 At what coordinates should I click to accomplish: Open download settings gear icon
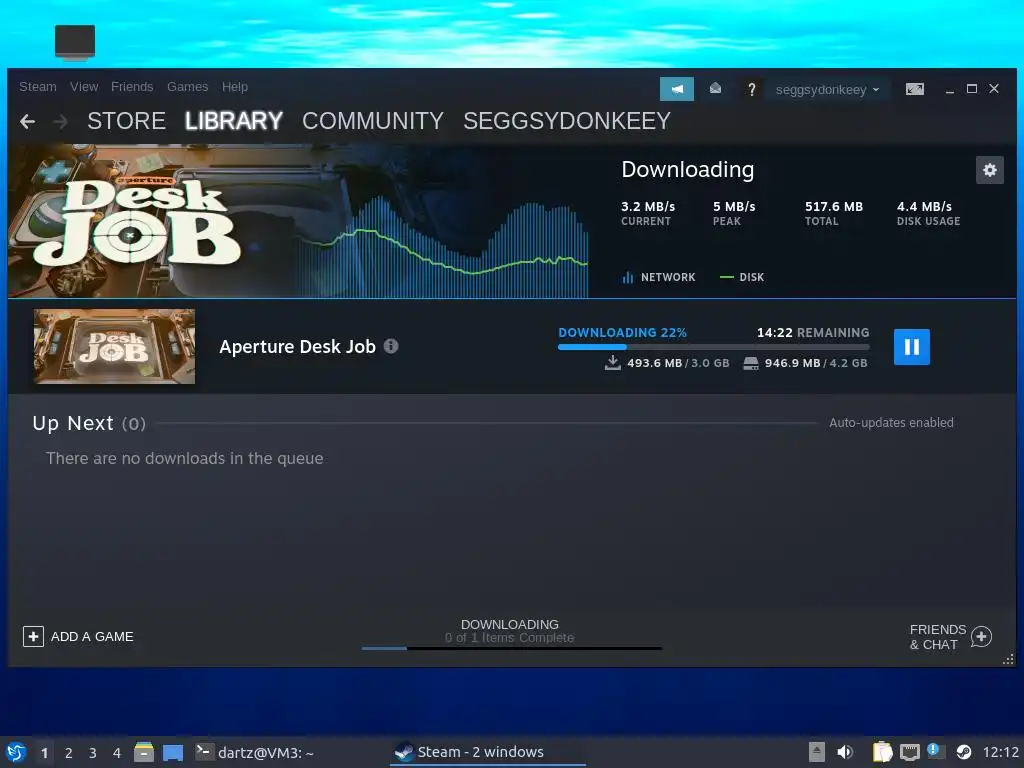(x=989, y=170)
